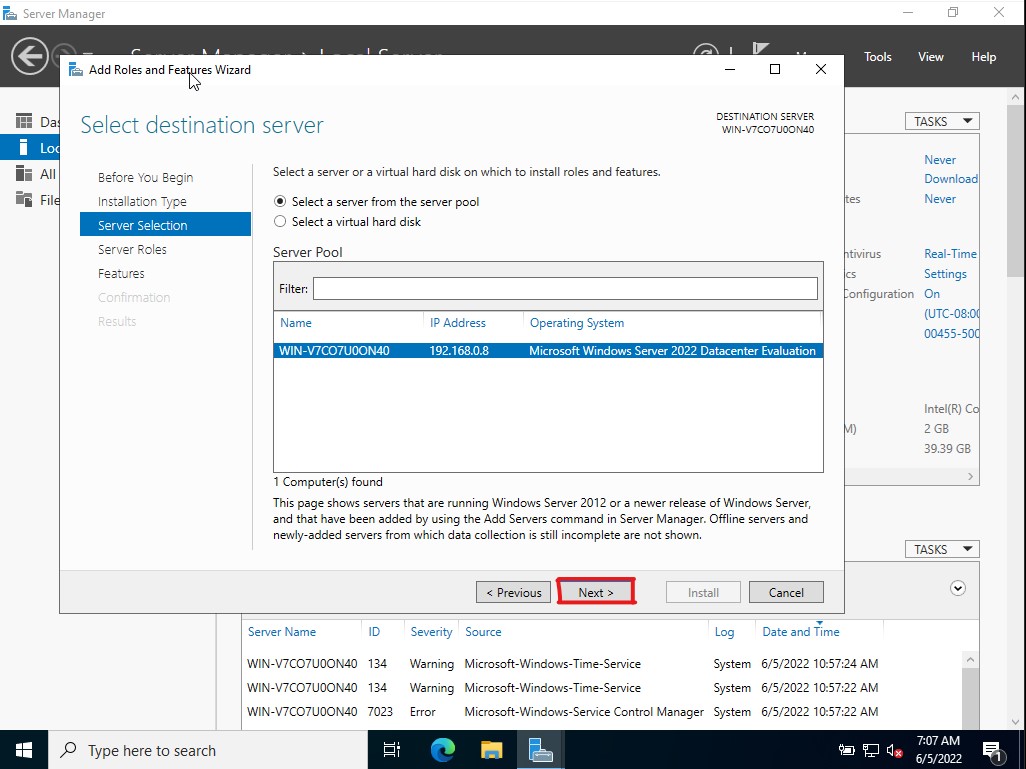The height and width of the screenshot is (769, 1026).
Task: Select server row WIN-V7CO7U0ON40 in pool
Action: [548, 351]
